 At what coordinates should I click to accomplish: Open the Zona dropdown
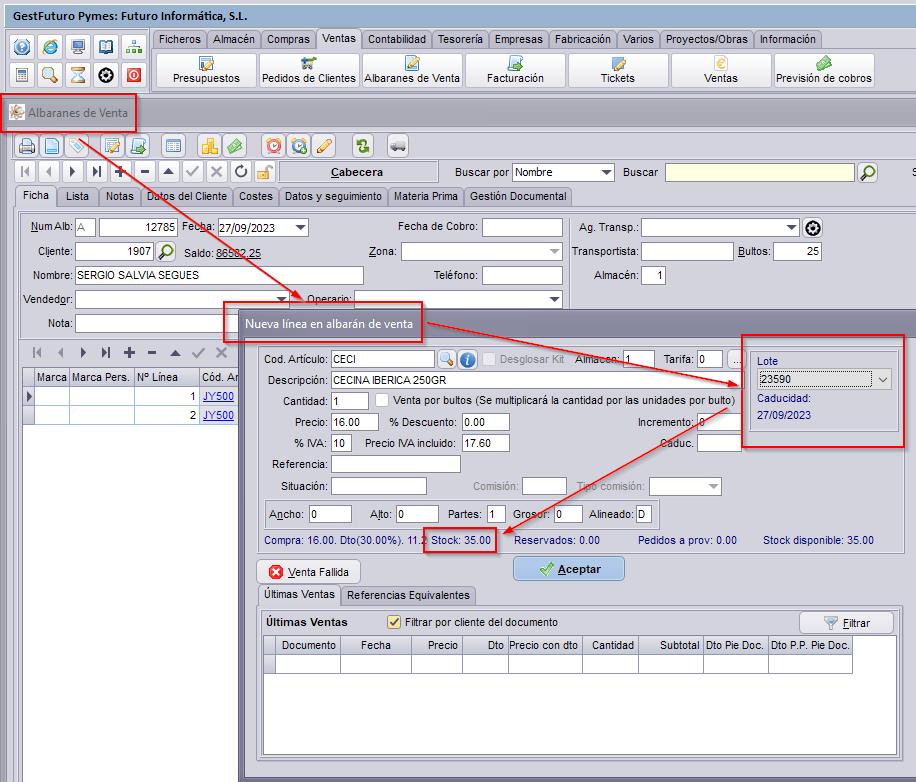pos(554,252)
